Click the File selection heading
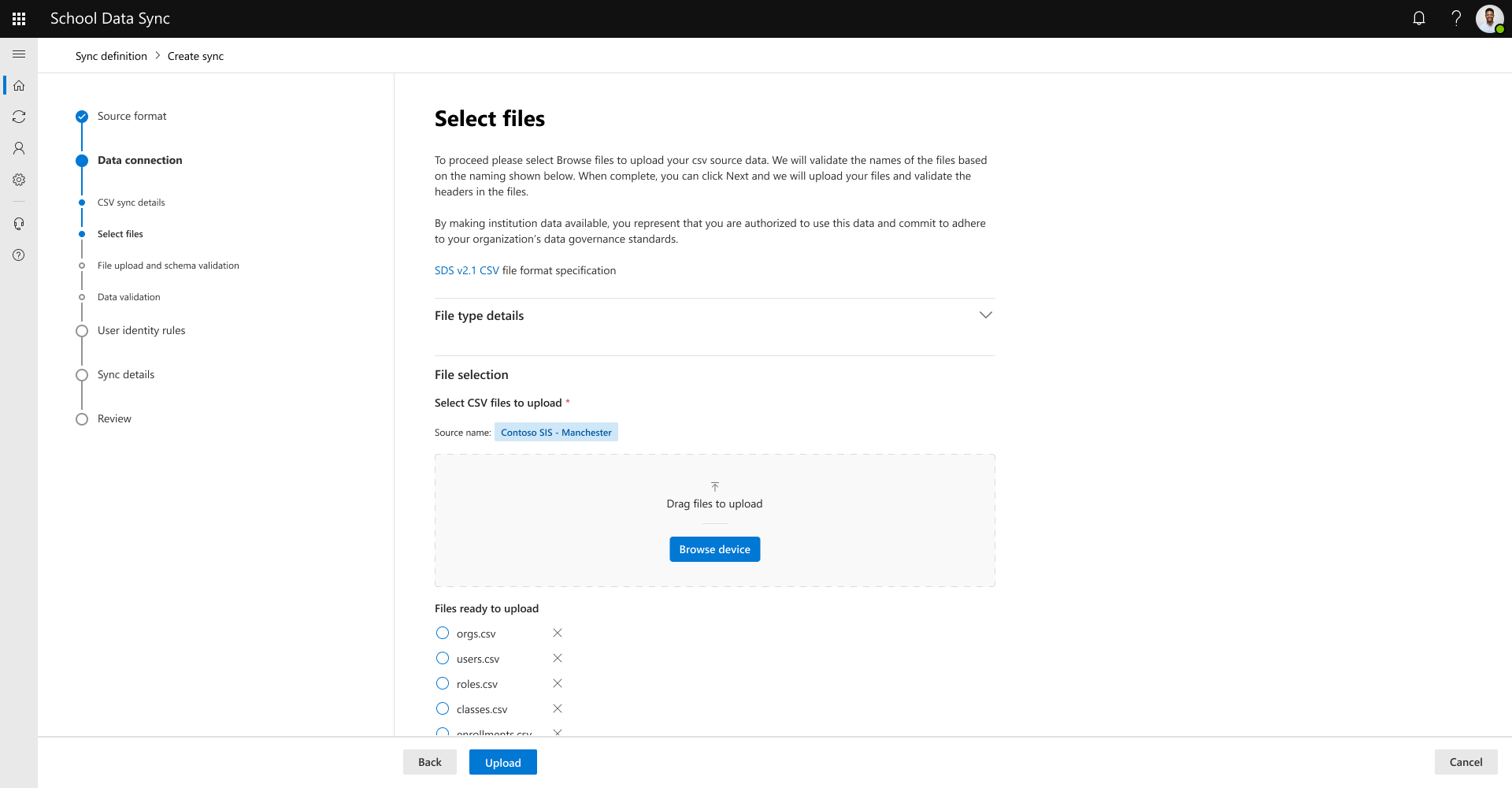The image size is (1512, 788). pyautogui.click(x=472, y=374)
